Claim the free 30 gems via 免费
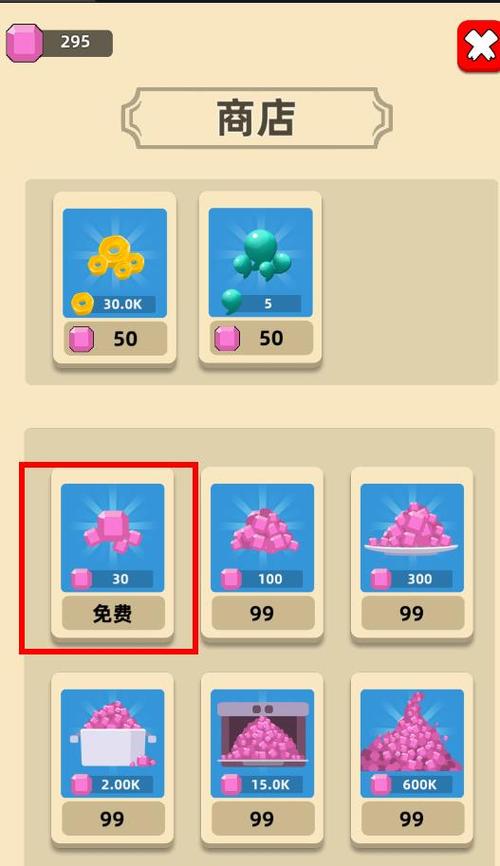 point(113,613)
